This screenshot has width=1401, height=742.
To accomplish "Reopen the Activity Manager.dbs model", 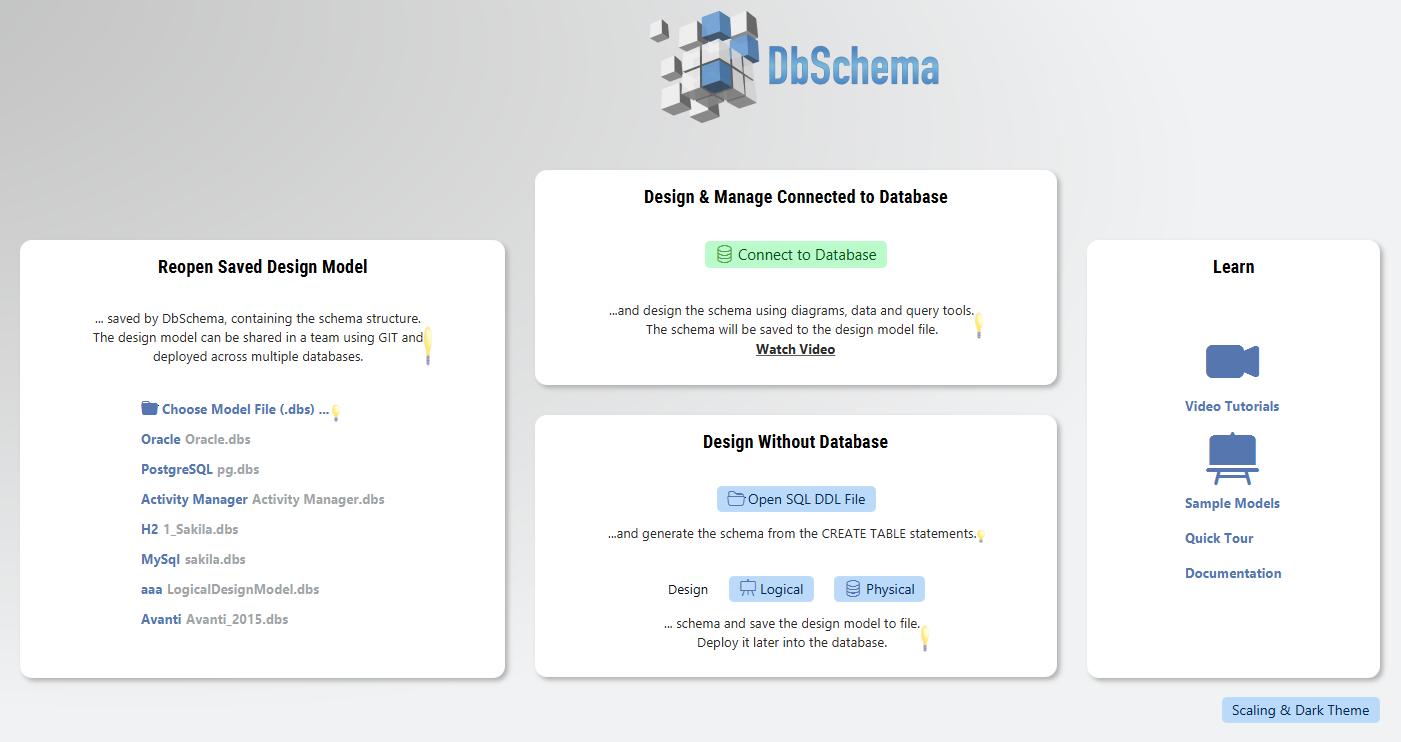I will point(263,499).
